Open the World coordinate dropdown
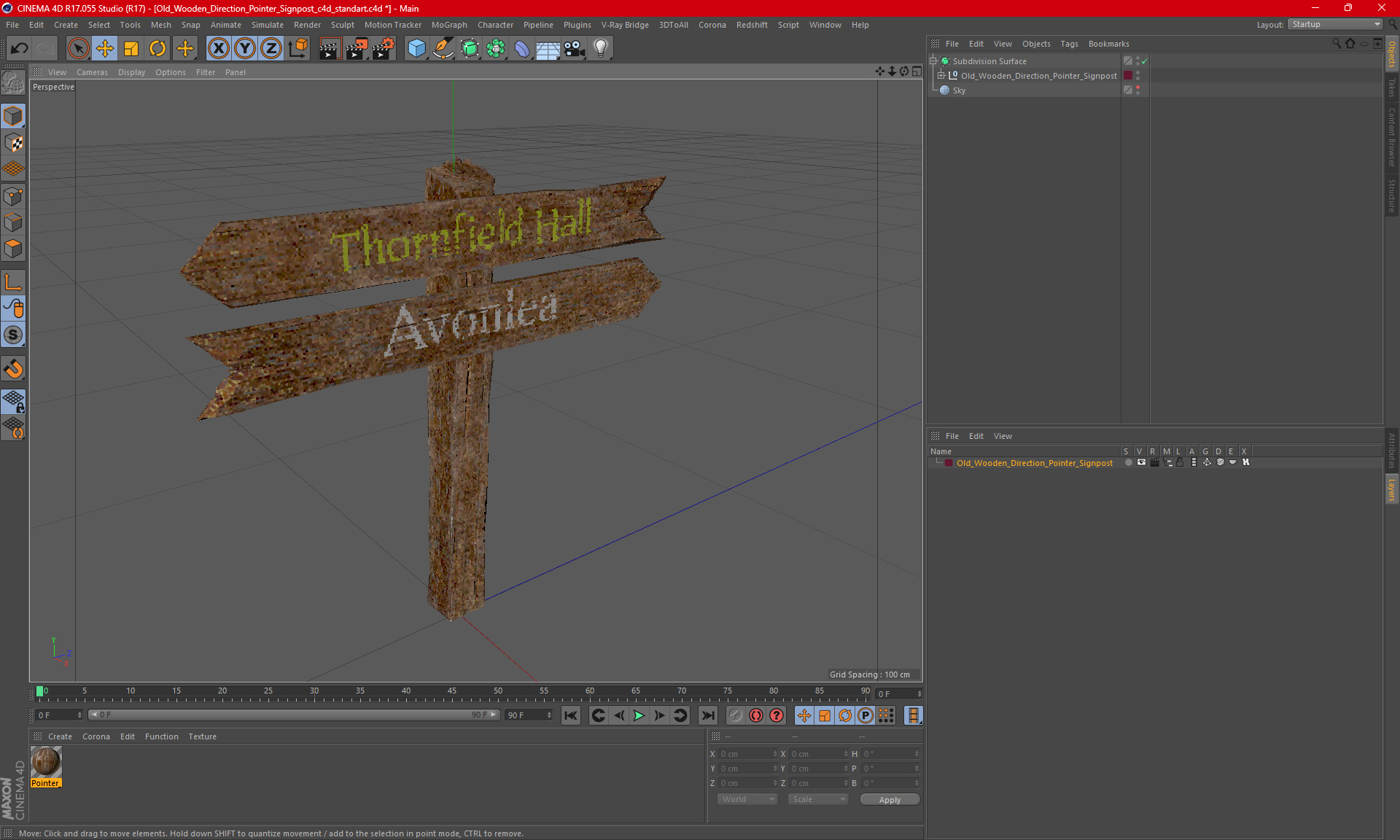The image size is (1400, 840). click(747, 799)
